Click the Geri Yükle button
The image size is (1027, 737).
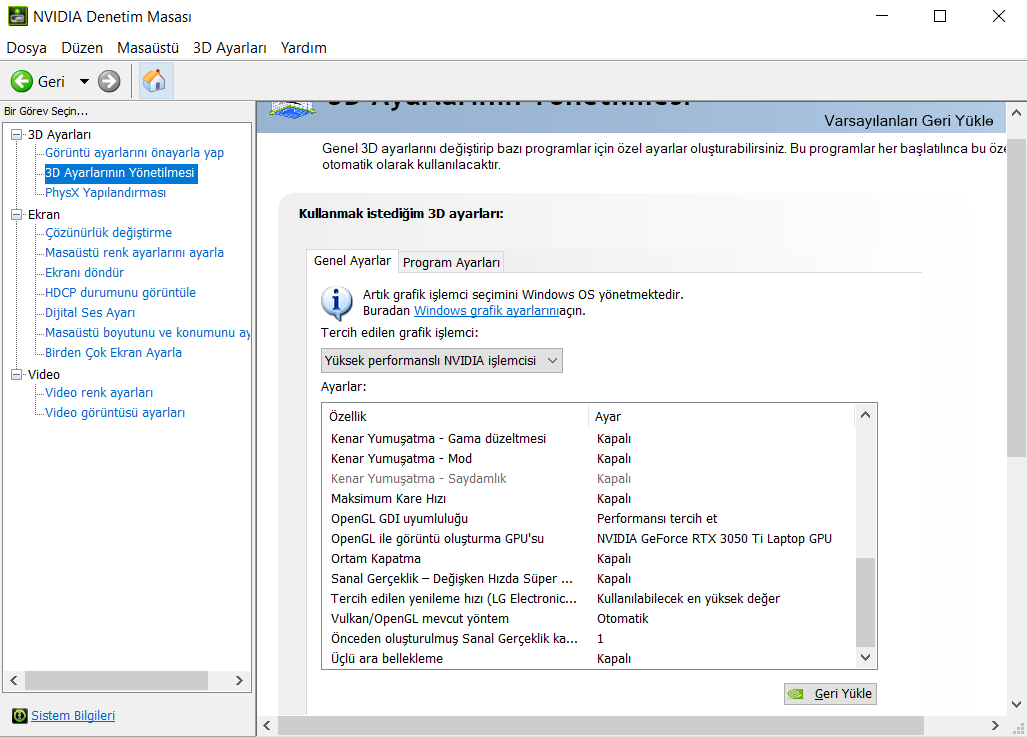pos(830,694)
